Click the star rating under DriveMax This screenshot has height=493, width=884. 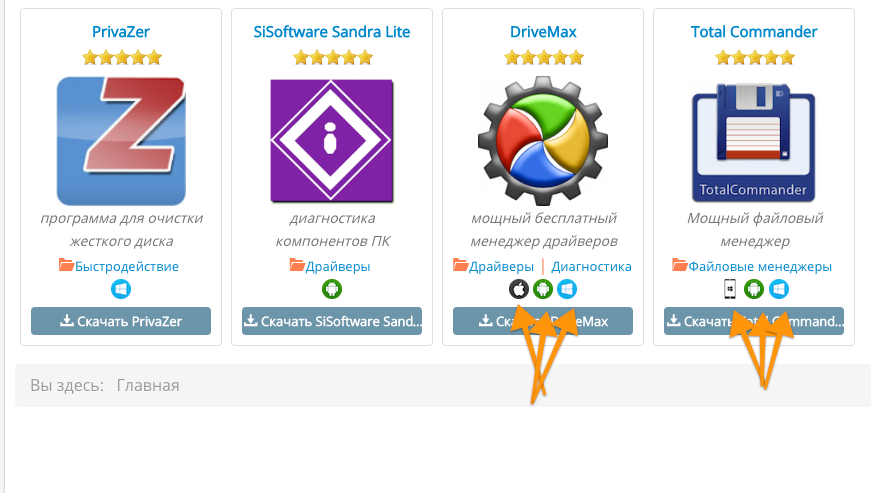pyautogui.click(x=543, y=58)
